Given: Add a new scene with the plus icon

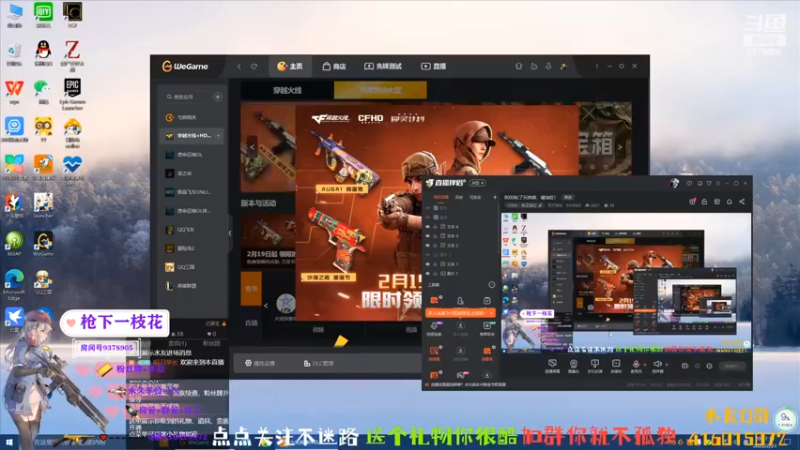Looking at the screenshot, I should click(x=494, y=197).
